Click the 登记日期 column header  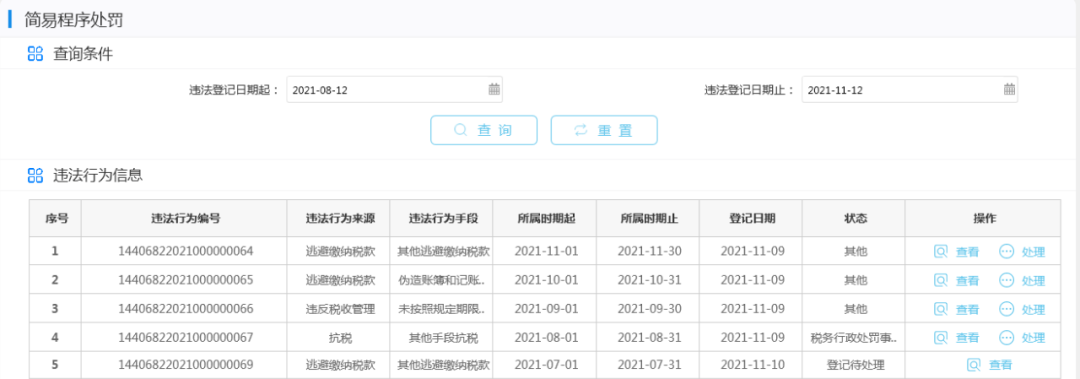coord(751,218)
